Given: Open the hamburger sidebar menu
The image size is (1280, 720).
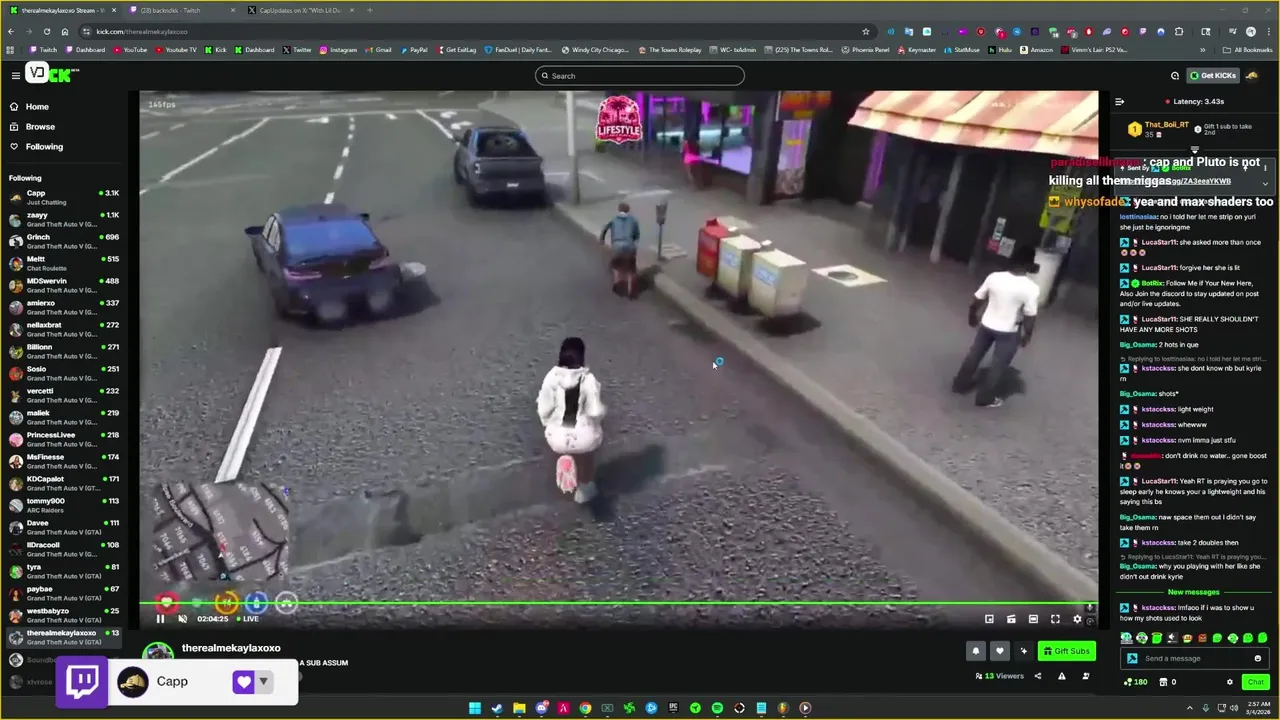Looking at the screenshot, I should pyautogui.click(x=15, y=76).
